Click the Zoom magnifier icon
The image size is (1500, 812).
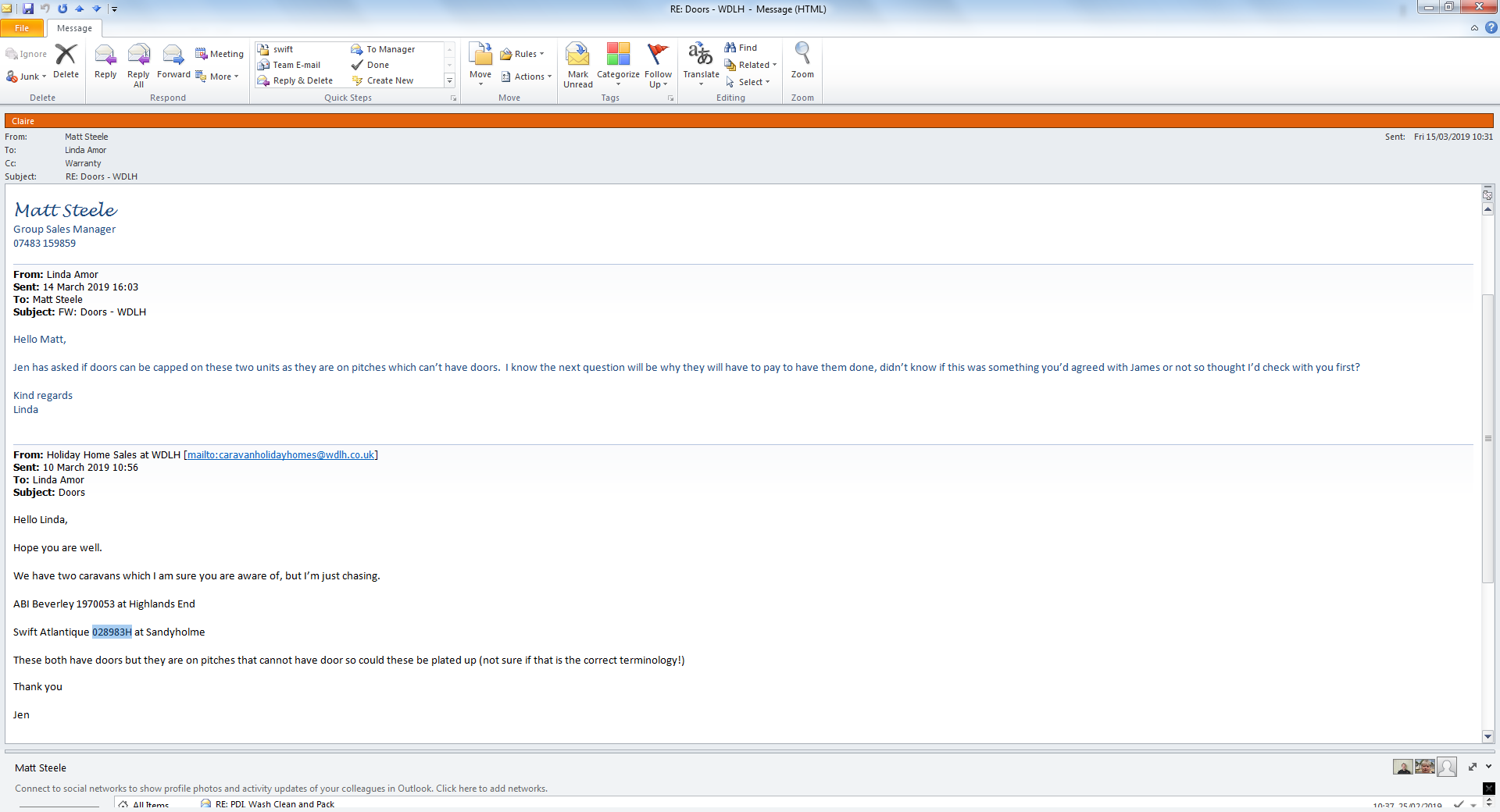(x=802, y=61)
